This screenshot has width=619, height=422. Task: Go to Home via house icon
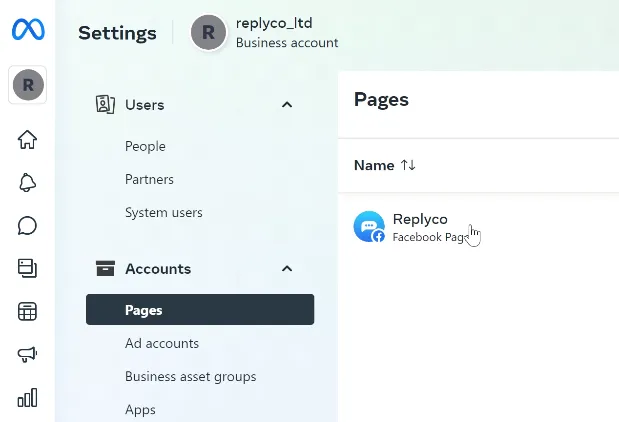point(27,140)
